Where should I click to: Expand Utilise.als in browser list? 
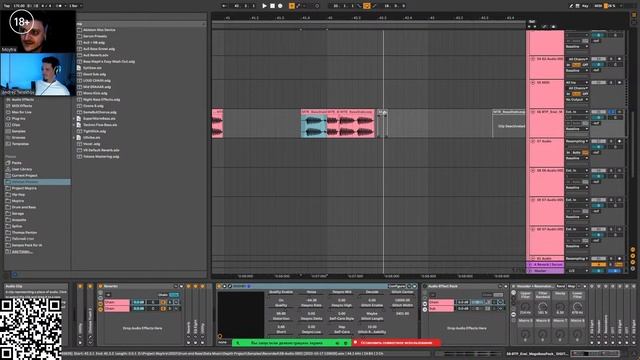pos(74,138)
